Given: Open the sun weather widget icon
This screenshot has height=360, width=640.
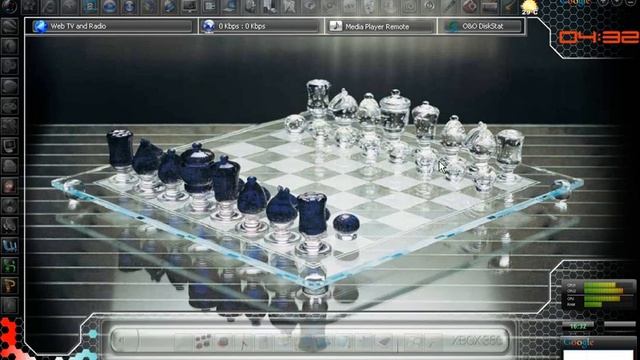Looking at the screenshot, I should point(530,6).
